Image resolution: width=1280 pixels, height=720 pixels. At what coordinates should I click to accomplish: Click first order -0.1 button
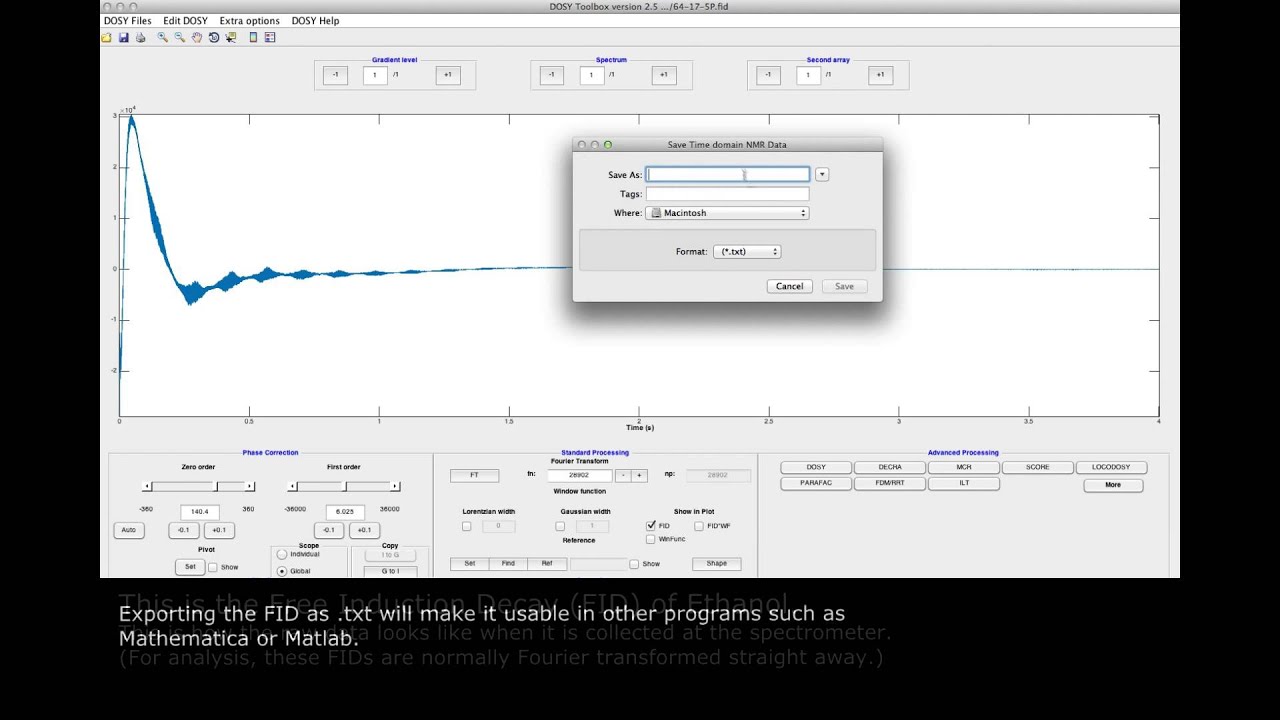point(329,530)
